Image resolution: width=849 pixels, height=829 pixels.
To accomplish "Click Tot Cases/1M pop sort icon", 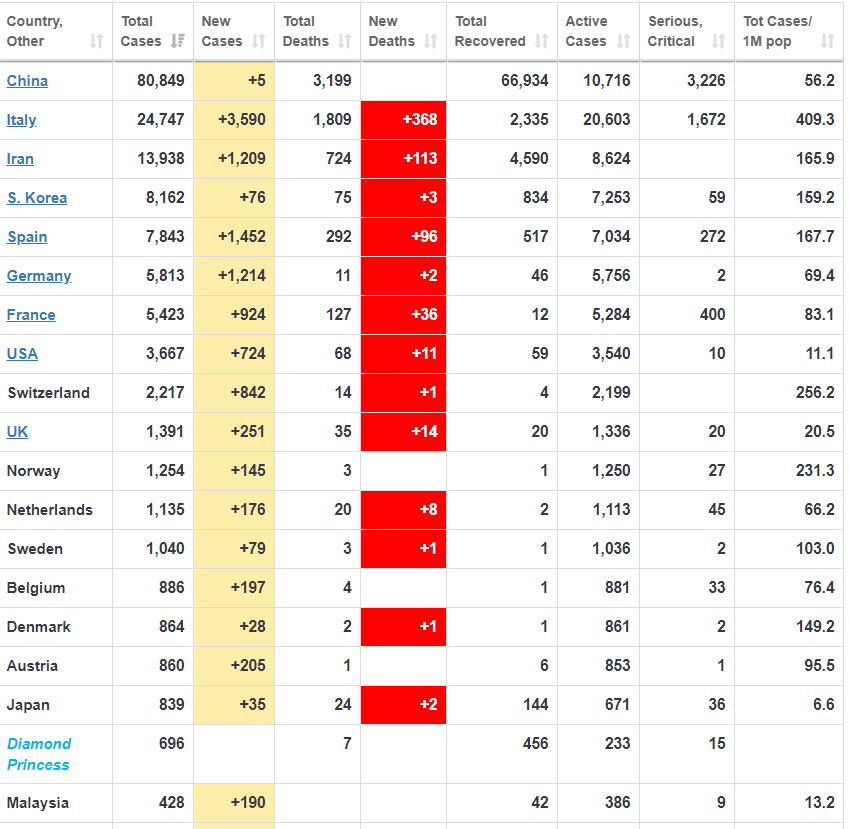I will (827, 41).
